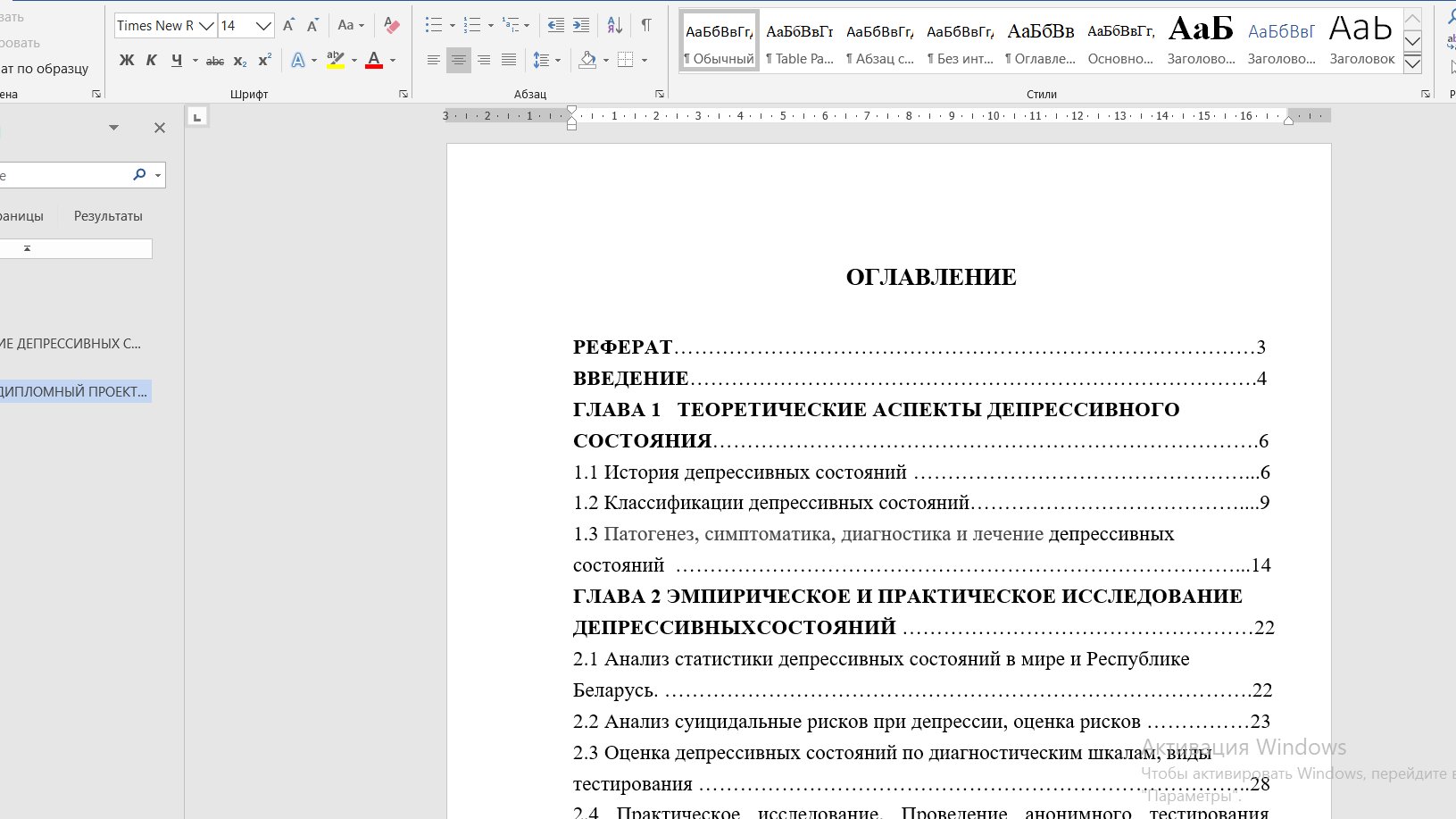Screen dimensions: 1456x819
Task: Open underline style dropdown arrow
Action: pos(195,61)
